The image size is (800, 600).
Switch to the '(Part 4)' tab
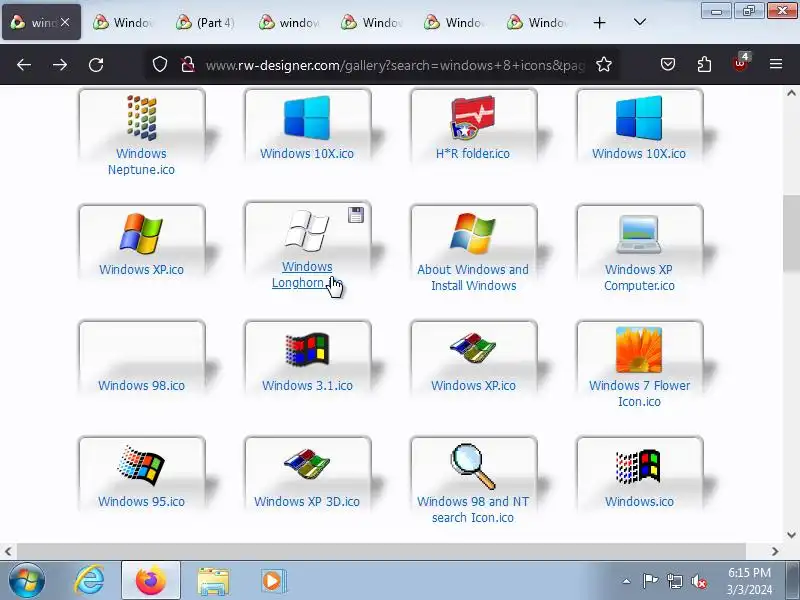(x=206, y=22)
